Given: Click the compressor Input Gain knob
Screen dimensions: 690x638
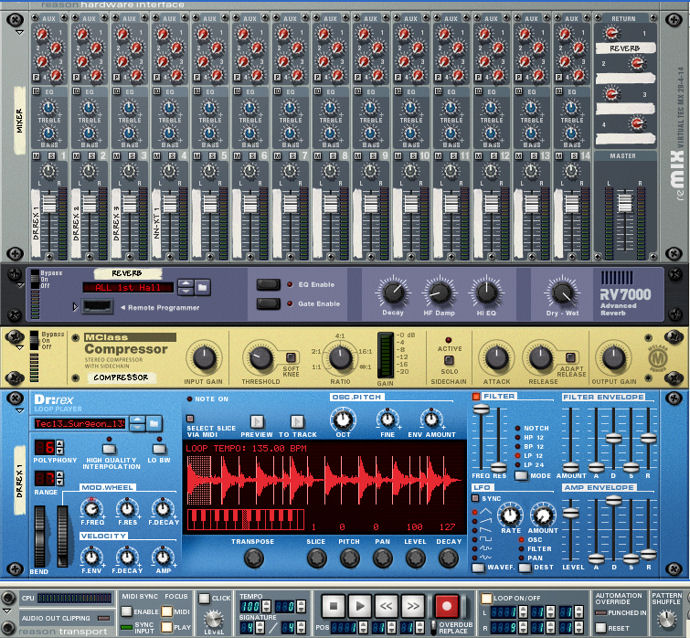Looking at the screenshot, I should coord(204,358).
